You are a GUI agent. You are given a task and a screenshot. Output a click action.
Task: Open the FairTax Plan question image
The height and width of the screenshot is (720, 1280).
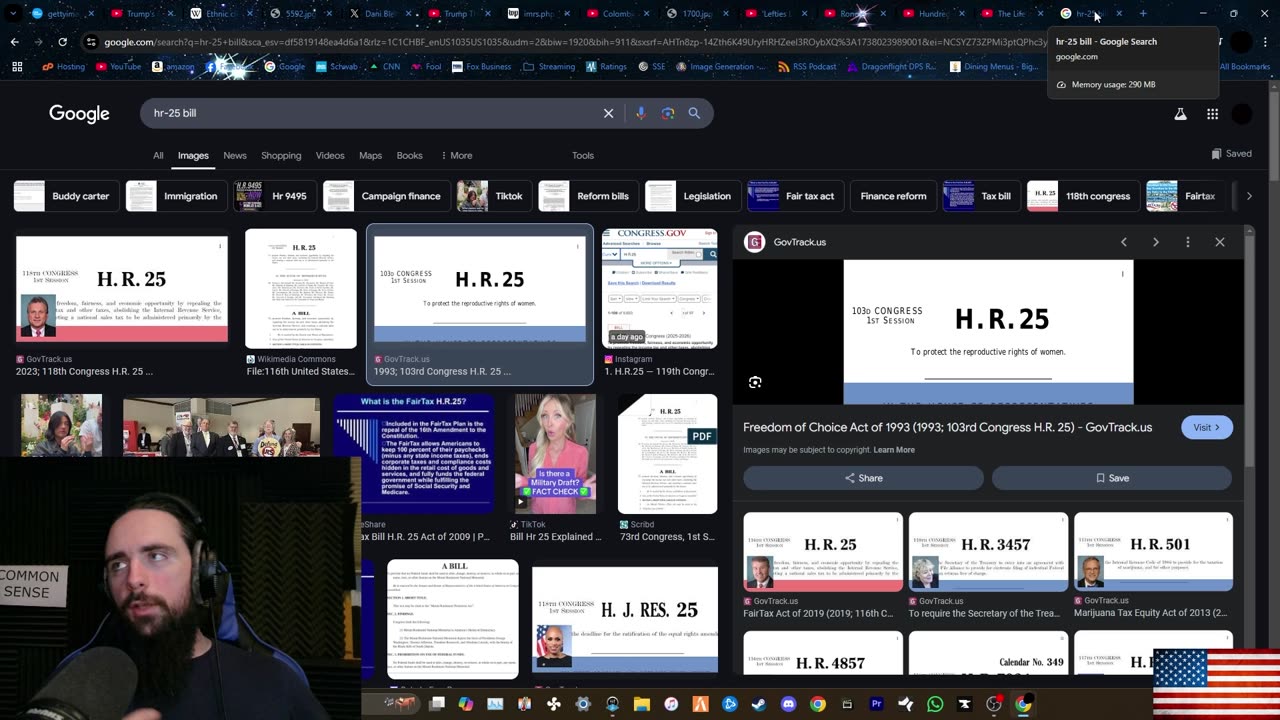tap(414, 454)
